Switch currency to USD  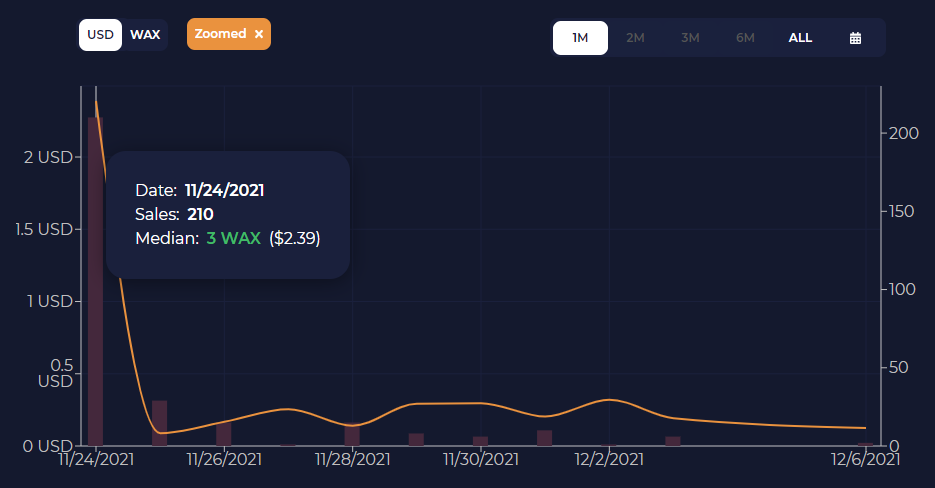pyautogui.click(x=100, y=35)
